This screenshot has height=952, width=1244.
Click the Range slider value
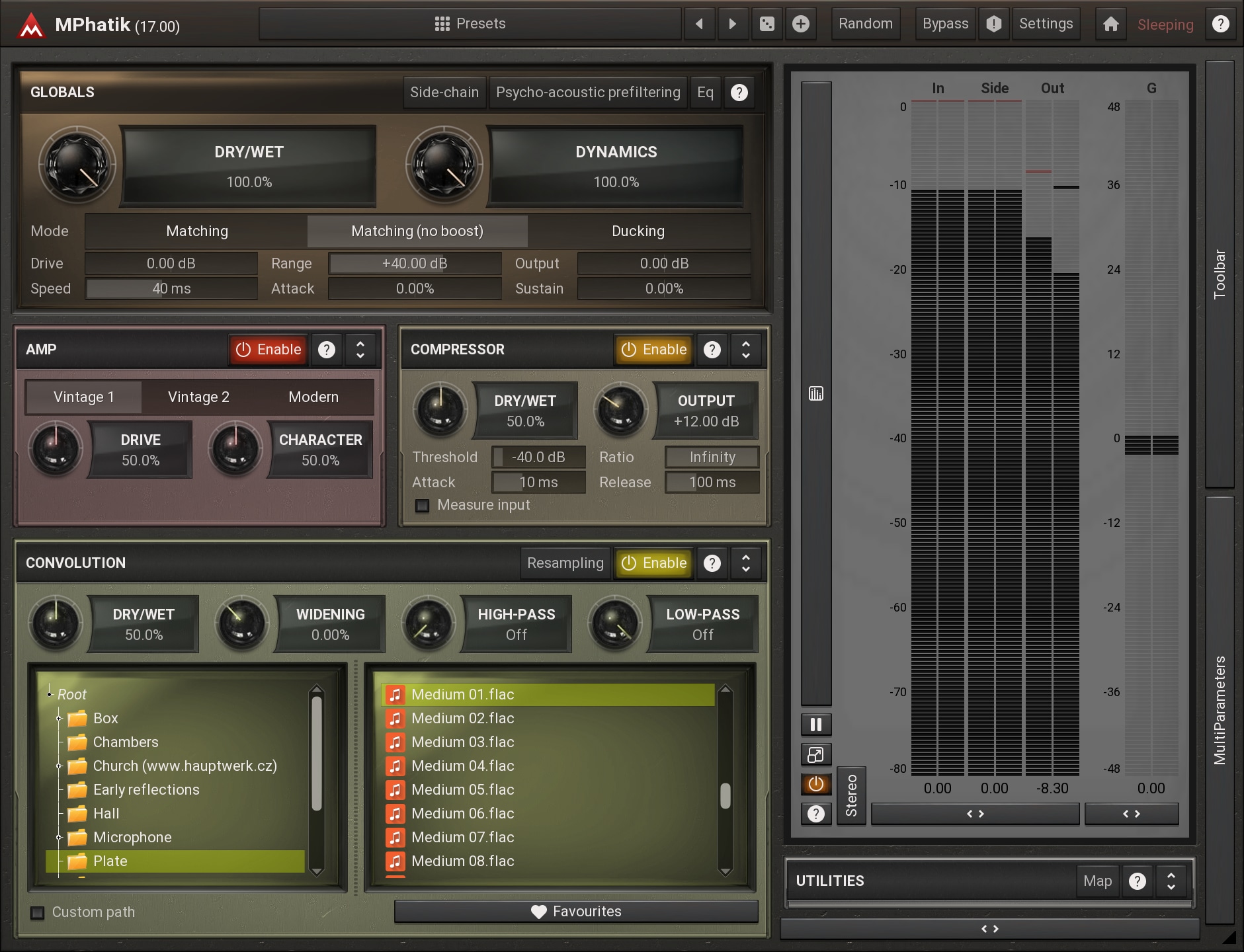[x=415, y=263]
